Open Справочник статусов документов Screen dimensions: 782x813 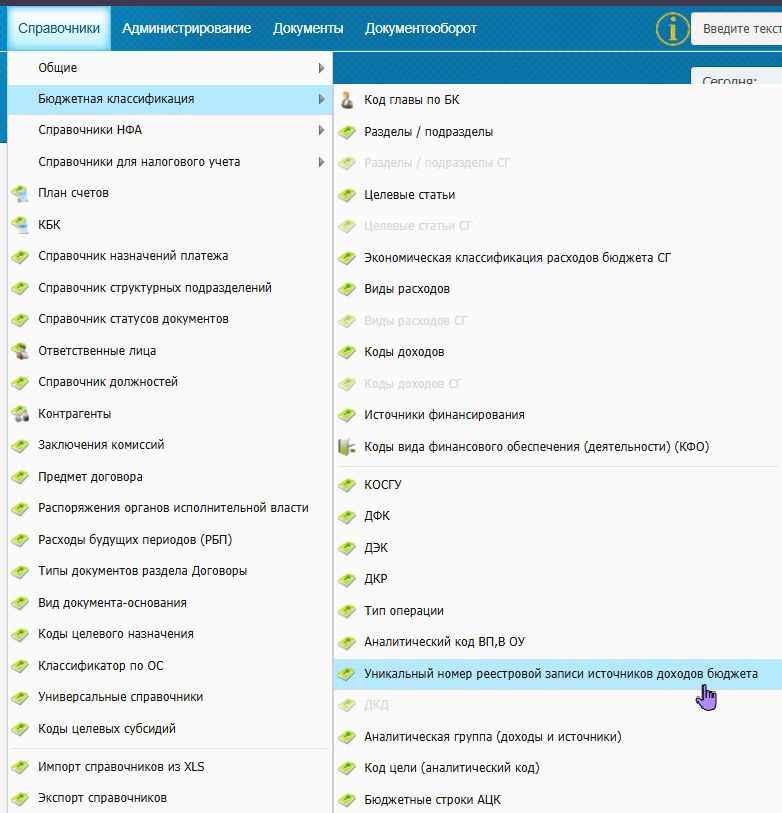[170, 319]
